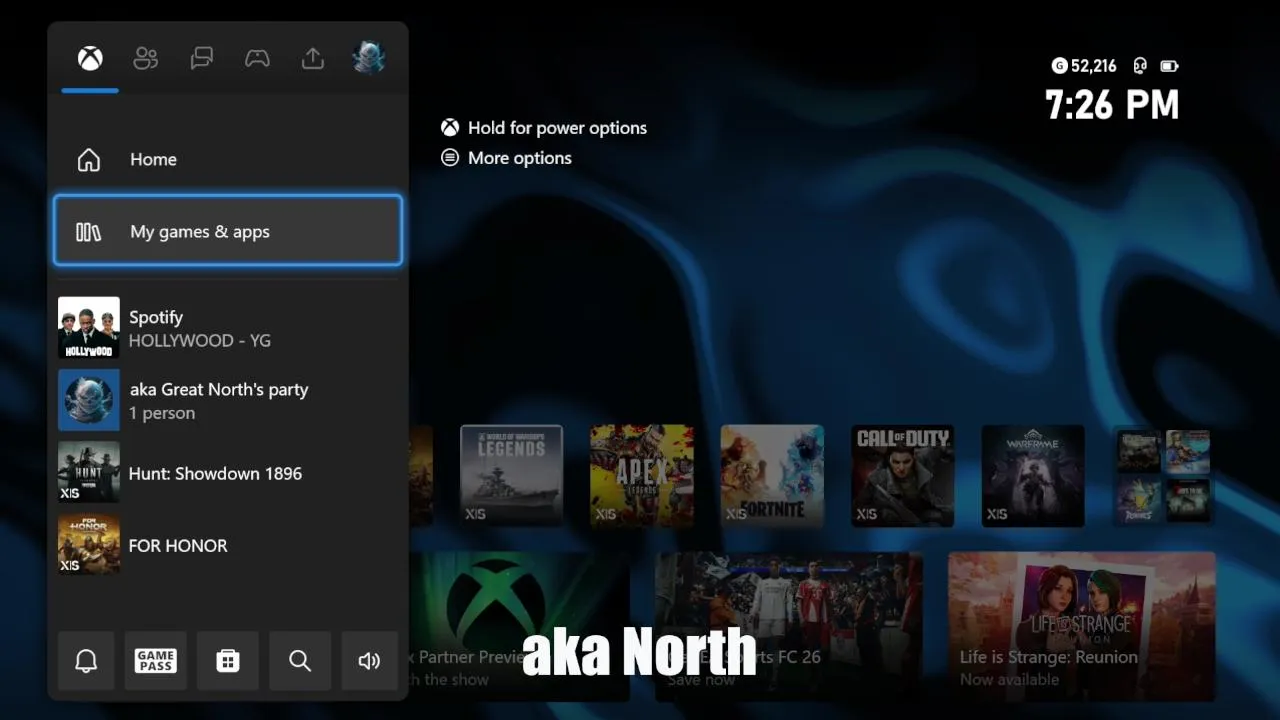Launch Hunt: Showdown 1896

coord(228,473)
